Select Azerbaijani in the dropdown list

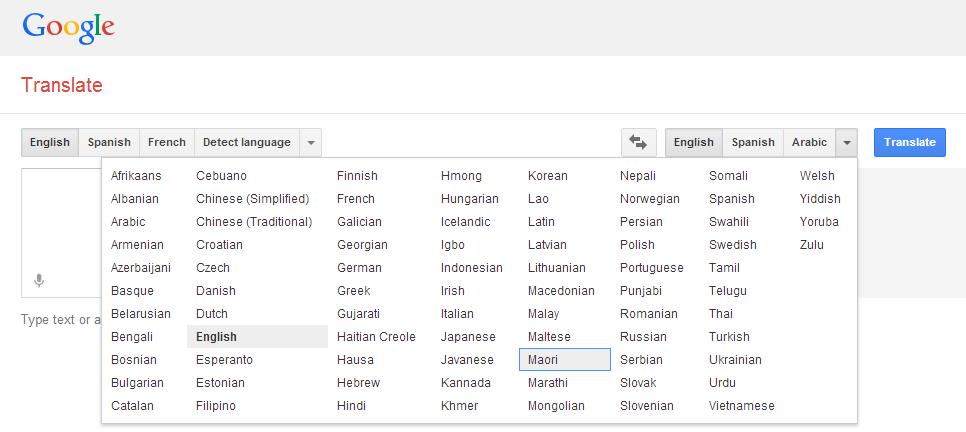[x=141, y=268]
